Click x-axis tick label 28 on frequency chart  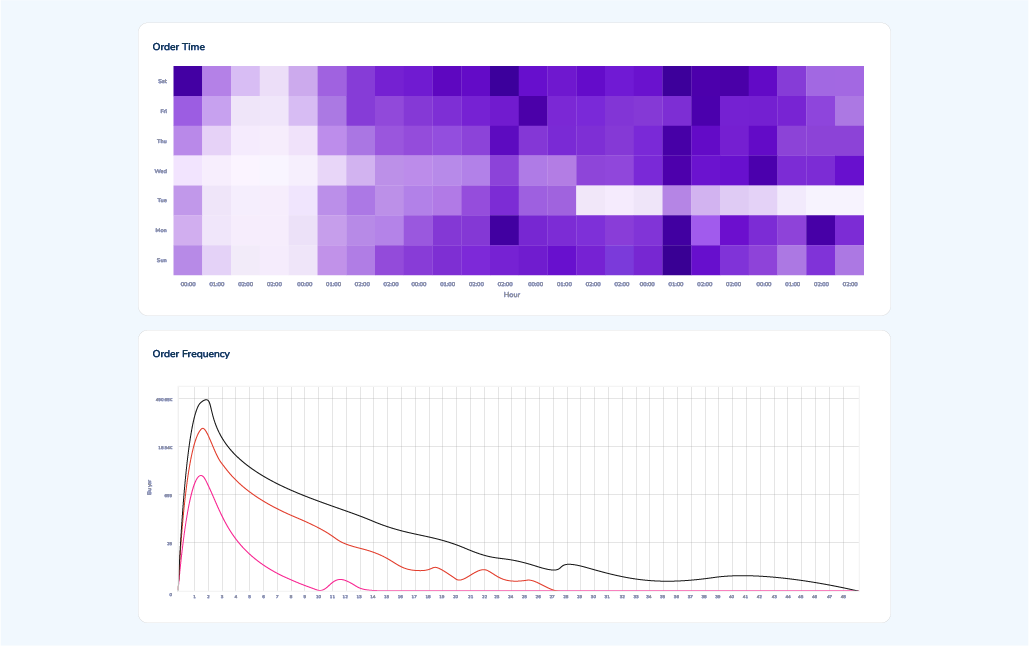point(565,597)
